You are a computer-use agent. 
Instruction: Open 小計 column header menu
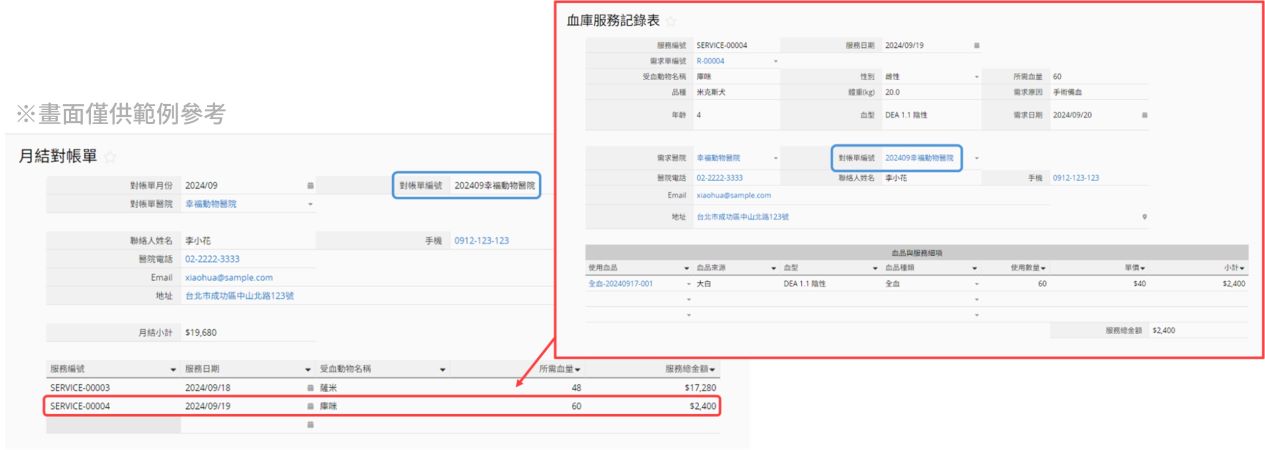1244,268
